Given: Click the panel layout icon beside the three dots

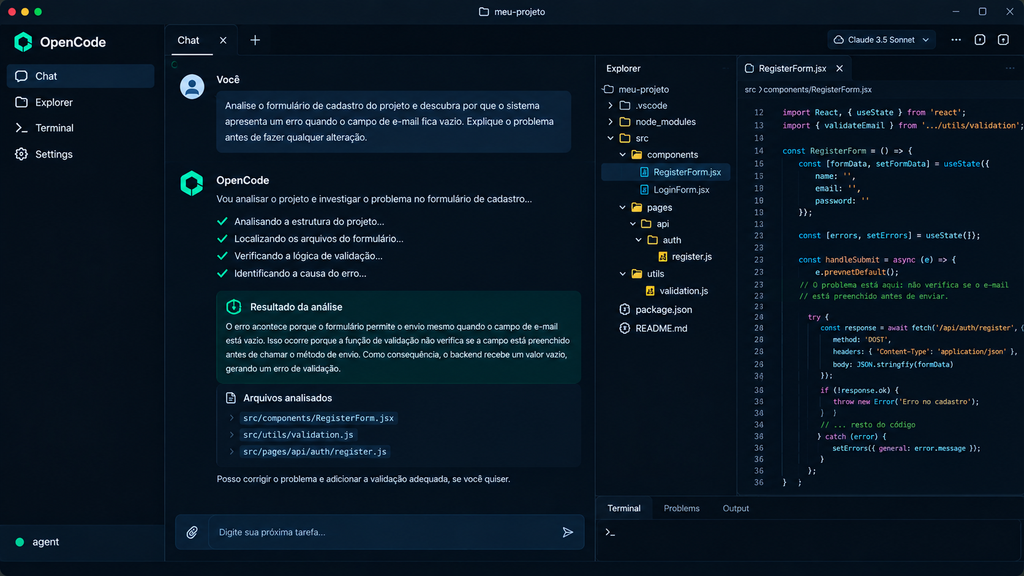Looking at the screenshot, I should (x=980, y=40).
